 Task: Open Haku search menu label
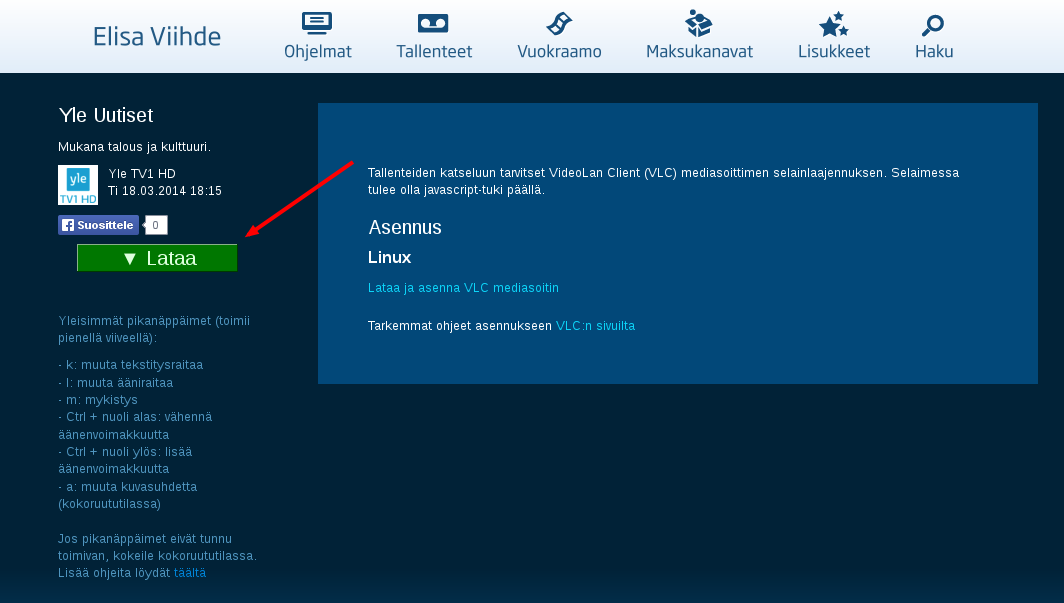(934, 52)
